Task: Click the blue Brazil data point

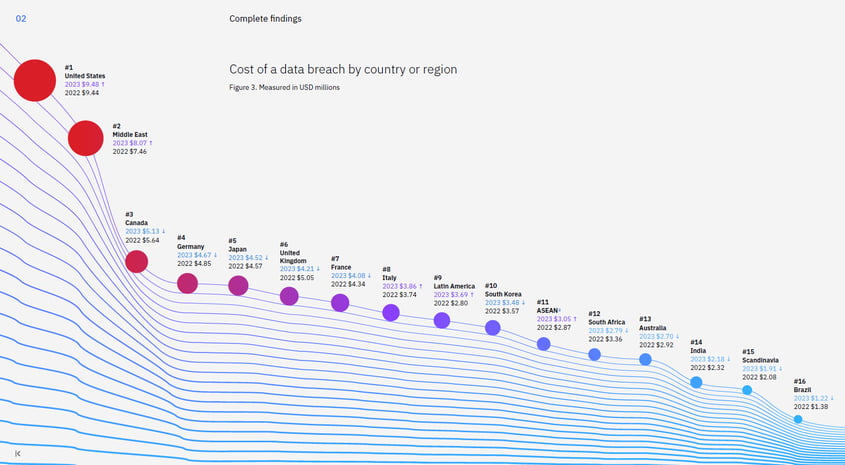Action: pyautogui.click(x=798, y=419)
